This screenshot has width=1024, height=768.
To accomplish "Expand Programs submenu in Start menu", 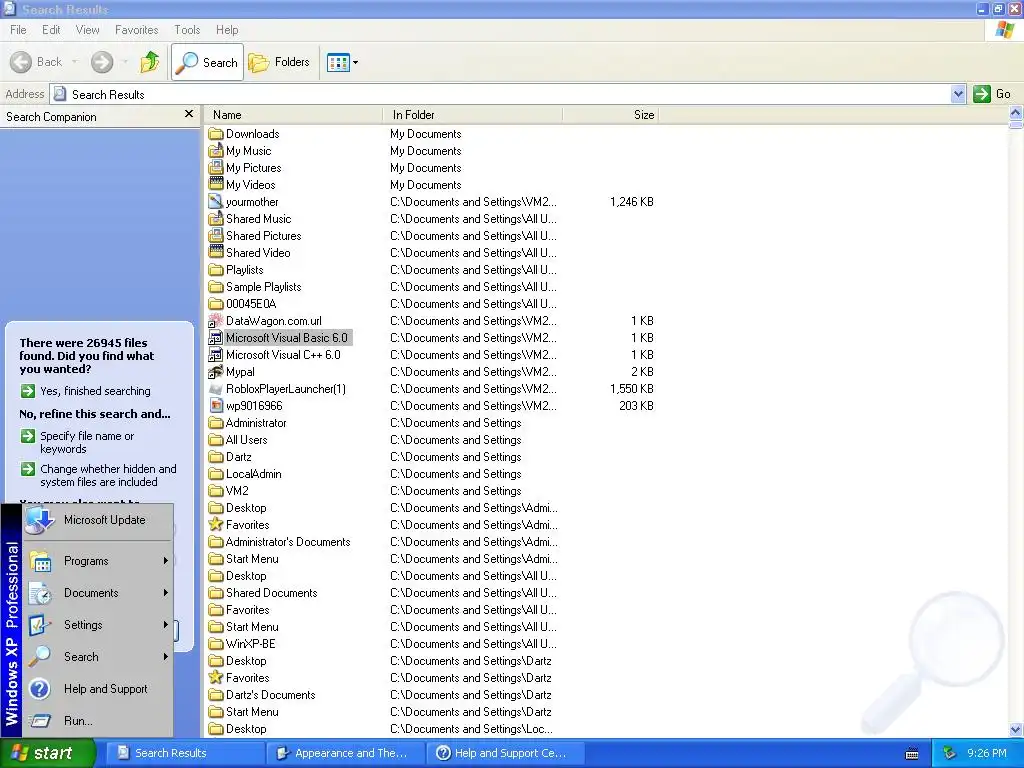I will pyautogui.click(x=98, y=561).
